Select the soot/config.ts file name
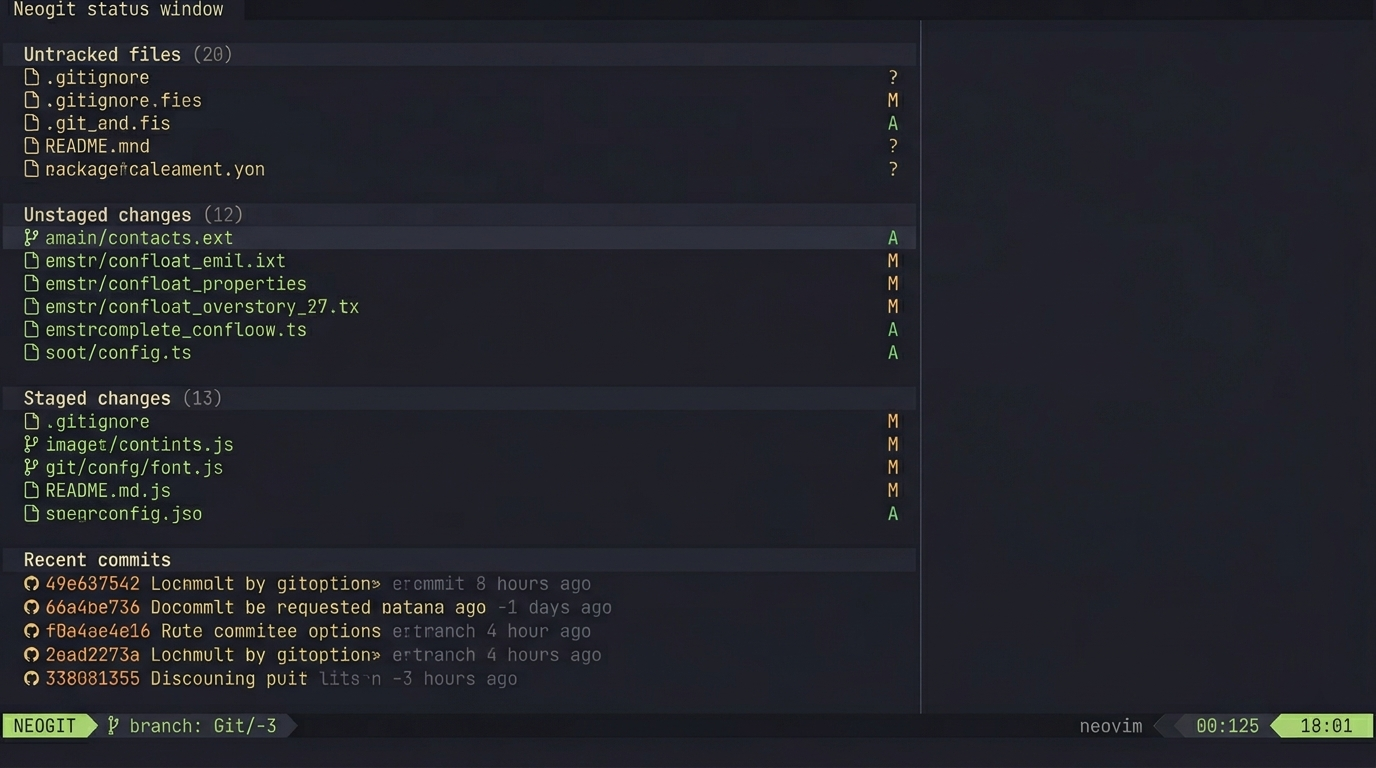Image resolution: width=1376 pixels, height=768 pixels. (118, 353)
